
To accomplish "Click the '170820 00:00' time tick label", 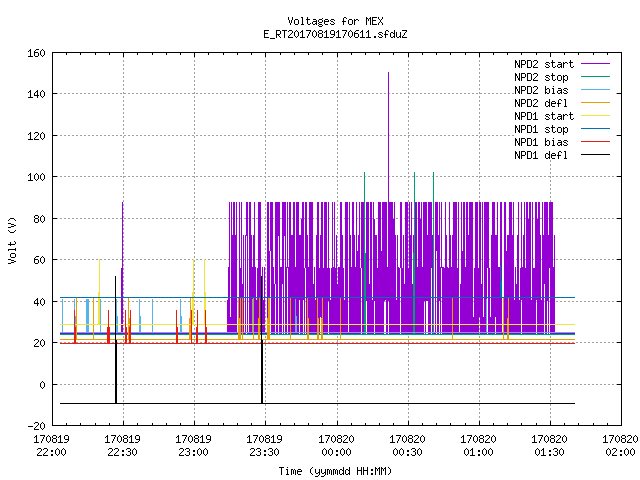I will (336, 446).
